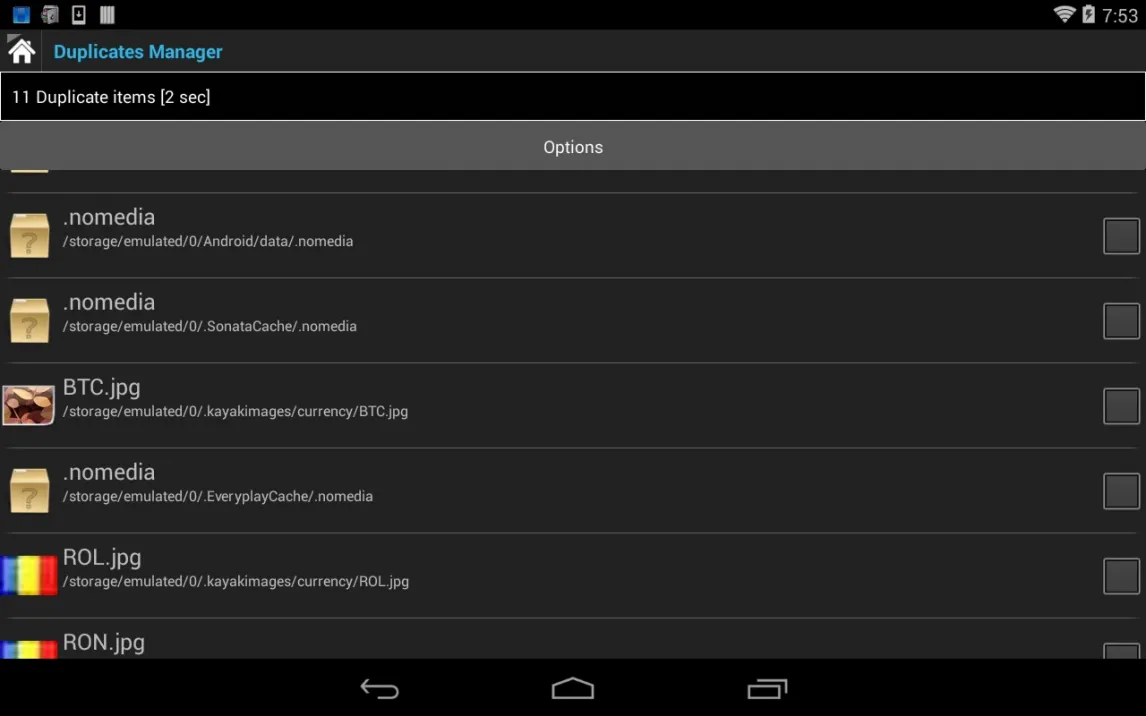The image size is (1146, 716).
Task: Tap the Wi-Fi status icon
Action: point(1064,14)
